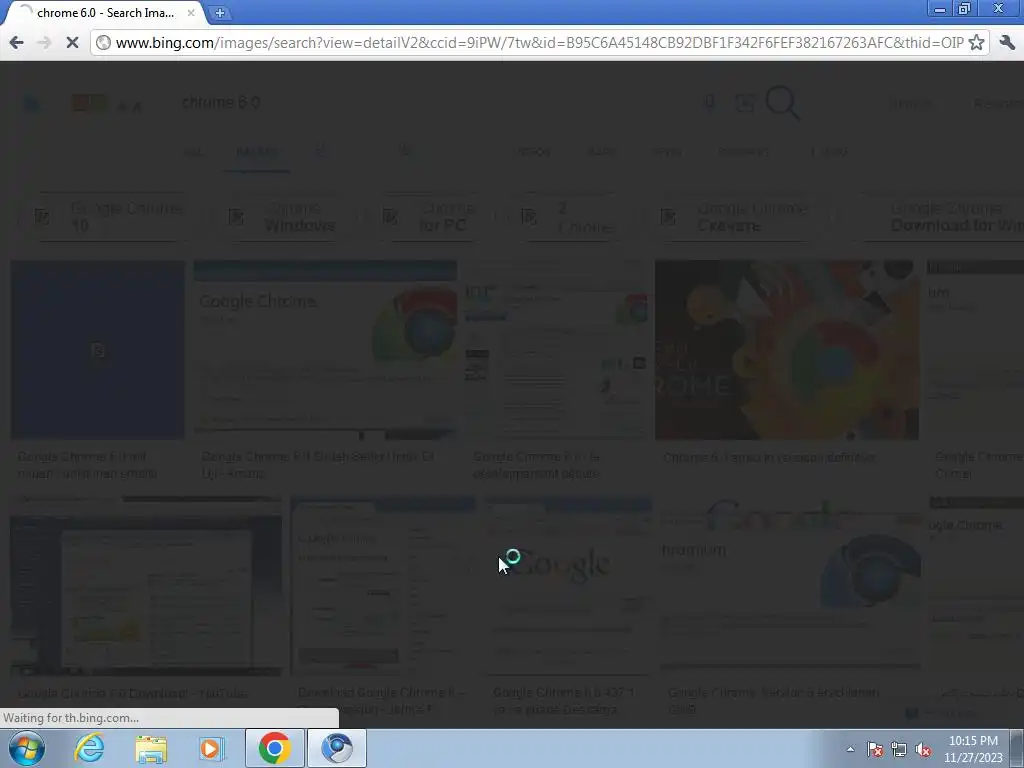Switch to the Videos search tab
The image size is (1024, 768).
click(x=534, y=152)
